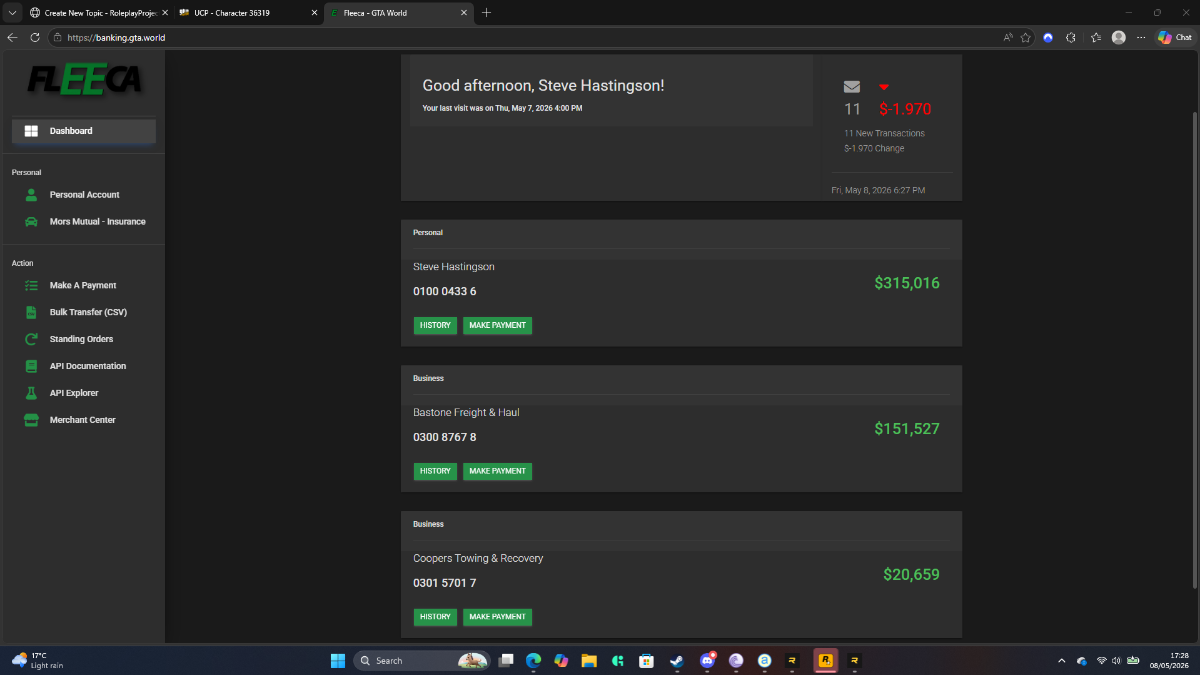
Task: Select the Fleeca - GTA World tab
Action: click(398, 13)
